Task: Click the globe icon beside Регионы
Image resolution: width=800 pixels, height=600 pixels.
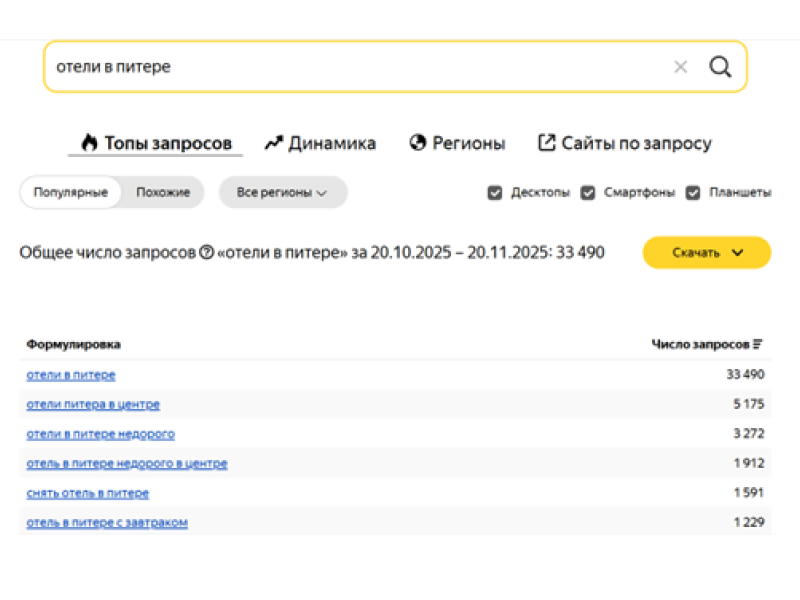Action: tap(417, 142)
